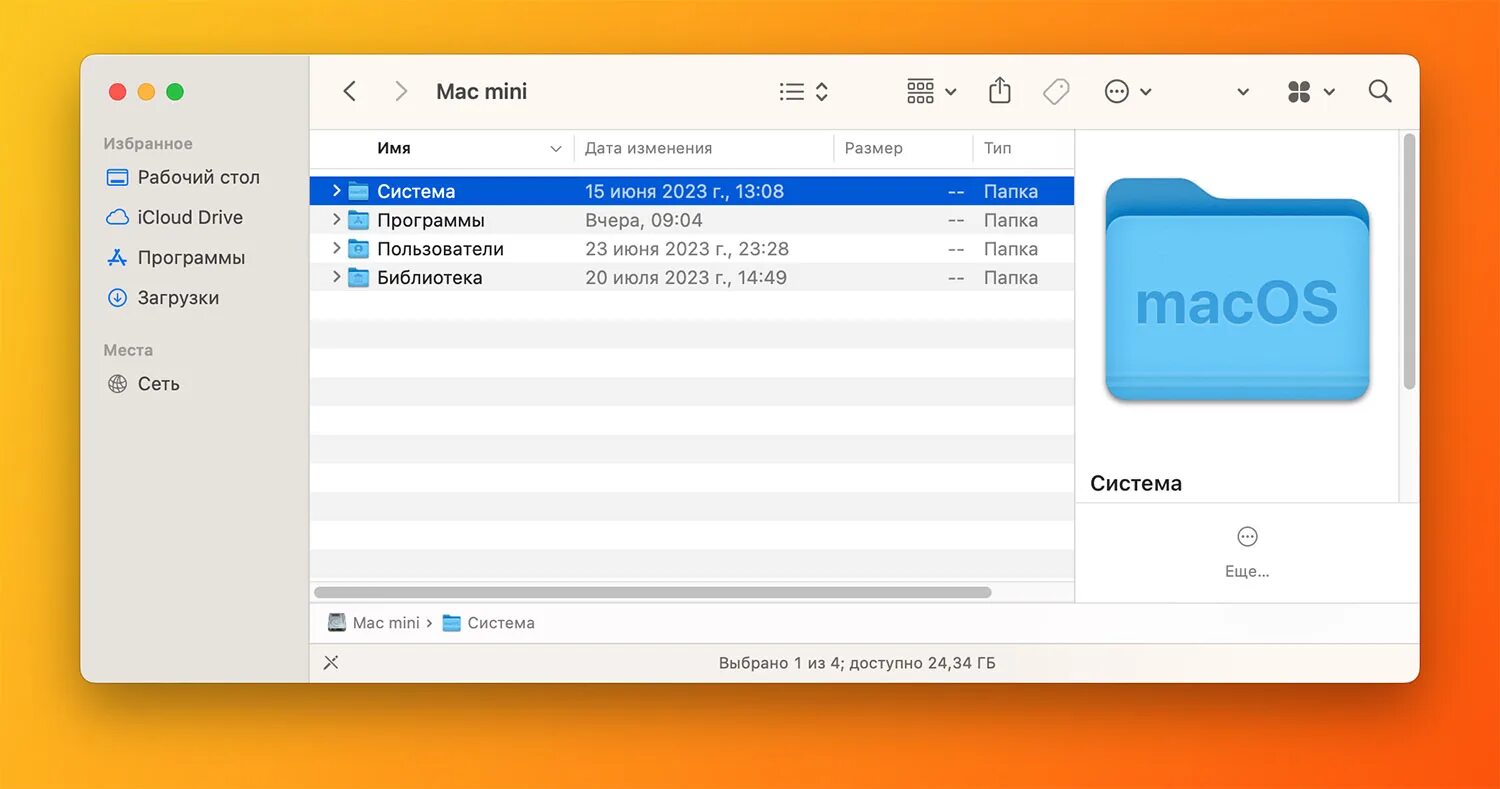Click the large macOS folder preview
The width and height of the screenshot is (1500, 789).
(x=1237, y=290)
